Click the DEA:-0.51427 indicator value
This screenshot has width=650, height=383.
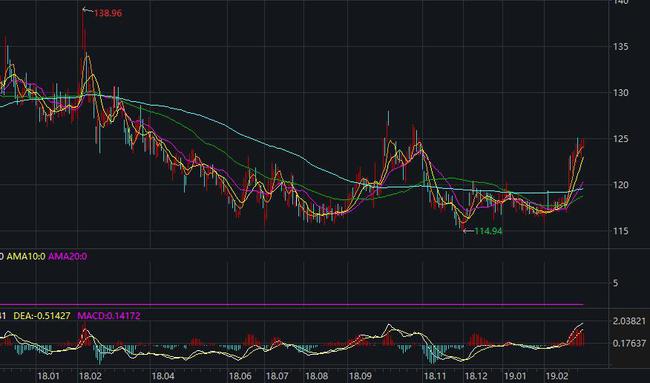click(42, 316)
